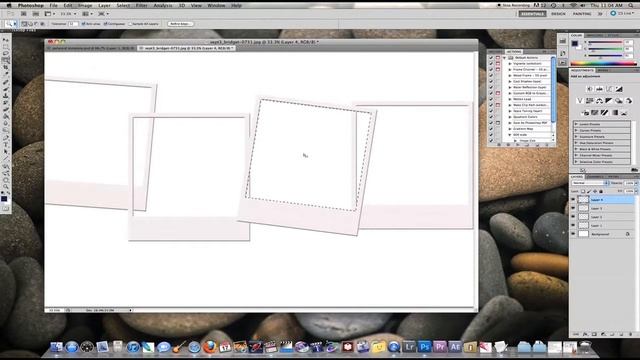Open Photoshop from the Dock
This screenshot has width=640, height=360.
pos(424,347)
